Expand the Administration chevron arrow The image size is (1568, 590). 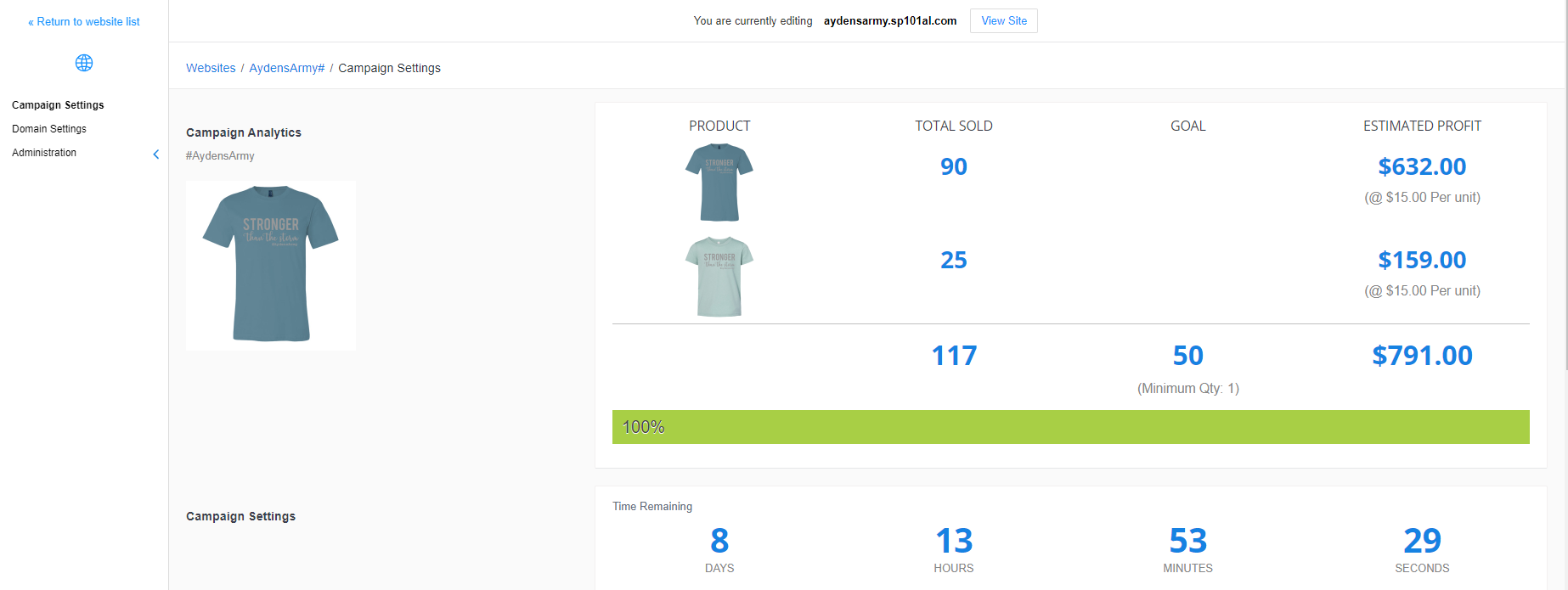coord(155,154)
